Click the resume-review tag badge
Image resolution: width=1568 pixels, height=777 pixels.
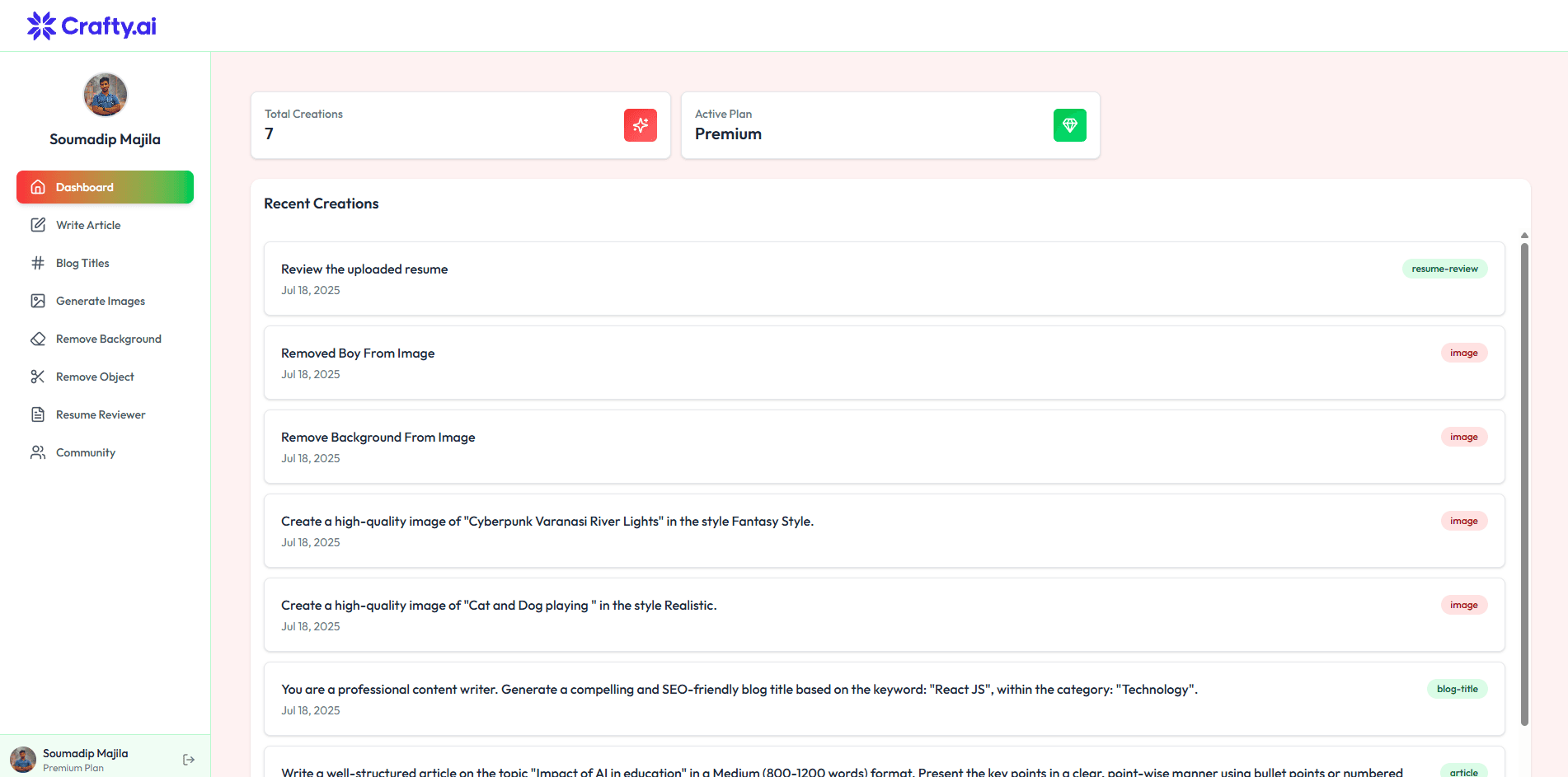click(1444, 269)
